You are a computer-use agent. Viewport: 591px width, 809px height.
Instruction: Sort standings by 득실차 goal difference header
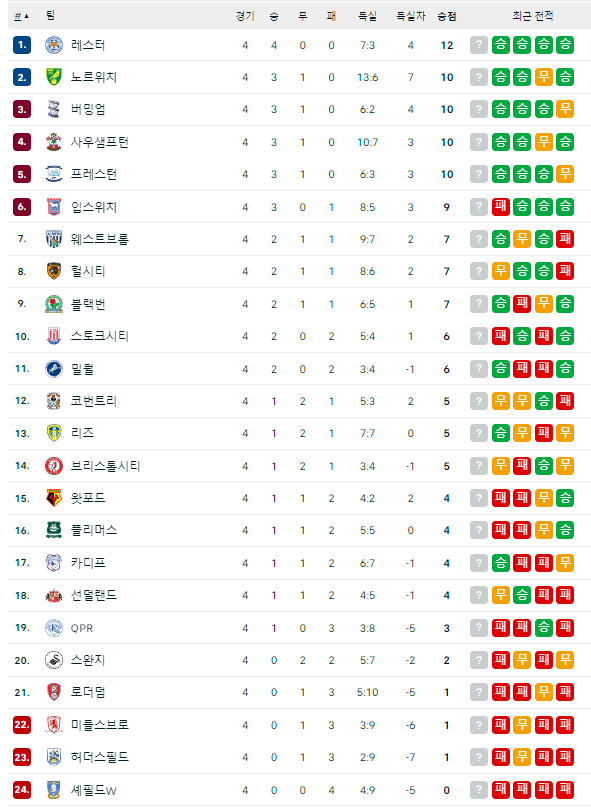click(x=410, y=17)
